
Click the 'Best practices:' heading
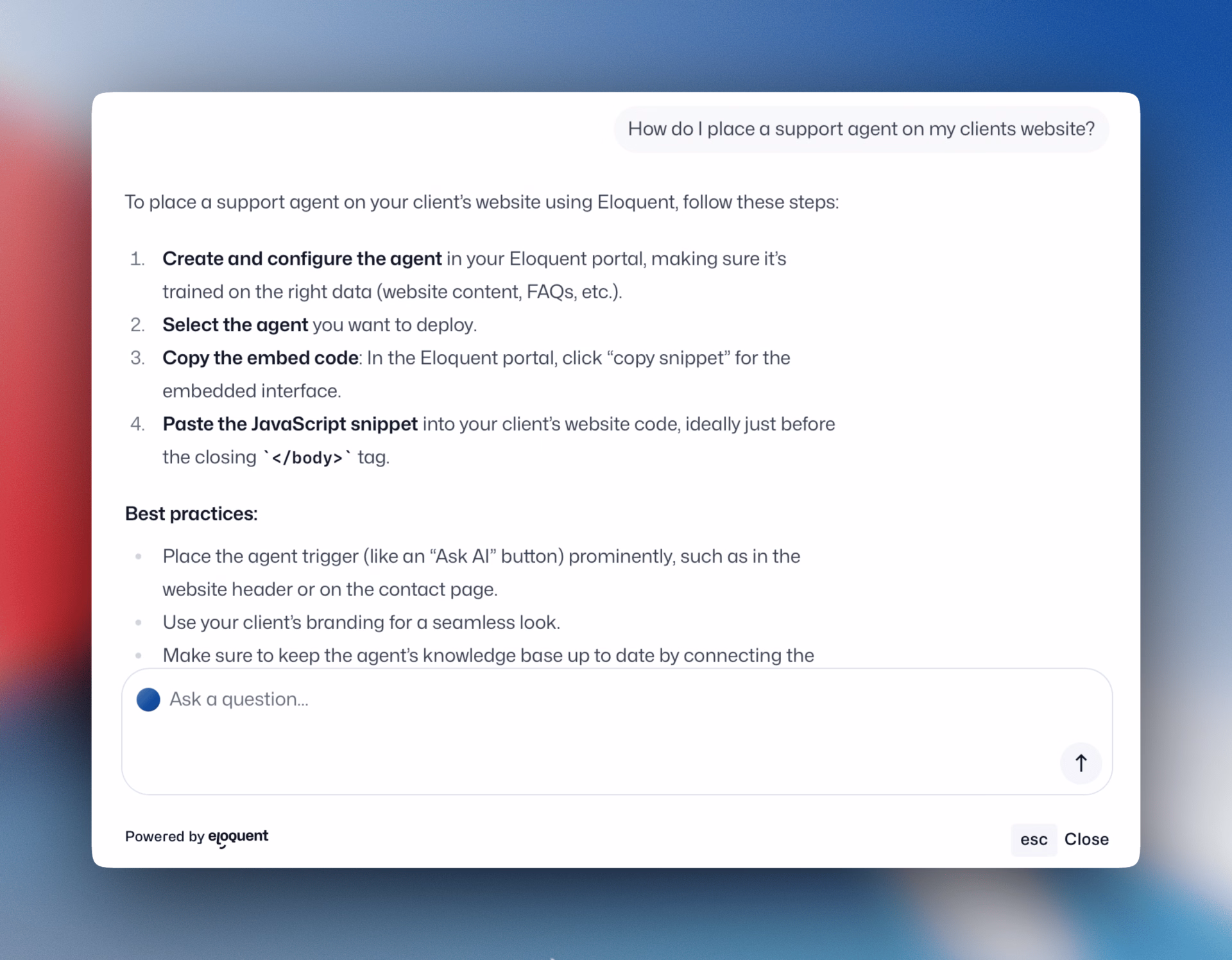tap(191, 514)
